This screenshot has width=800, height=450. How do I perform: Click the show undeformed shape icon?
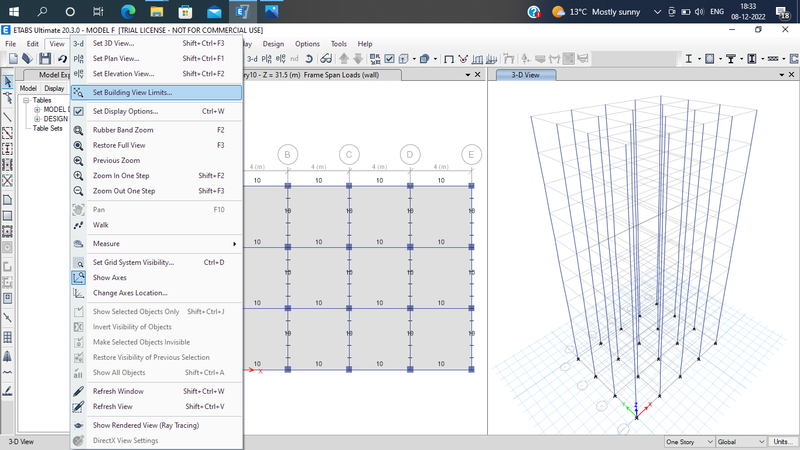(449, 59)
